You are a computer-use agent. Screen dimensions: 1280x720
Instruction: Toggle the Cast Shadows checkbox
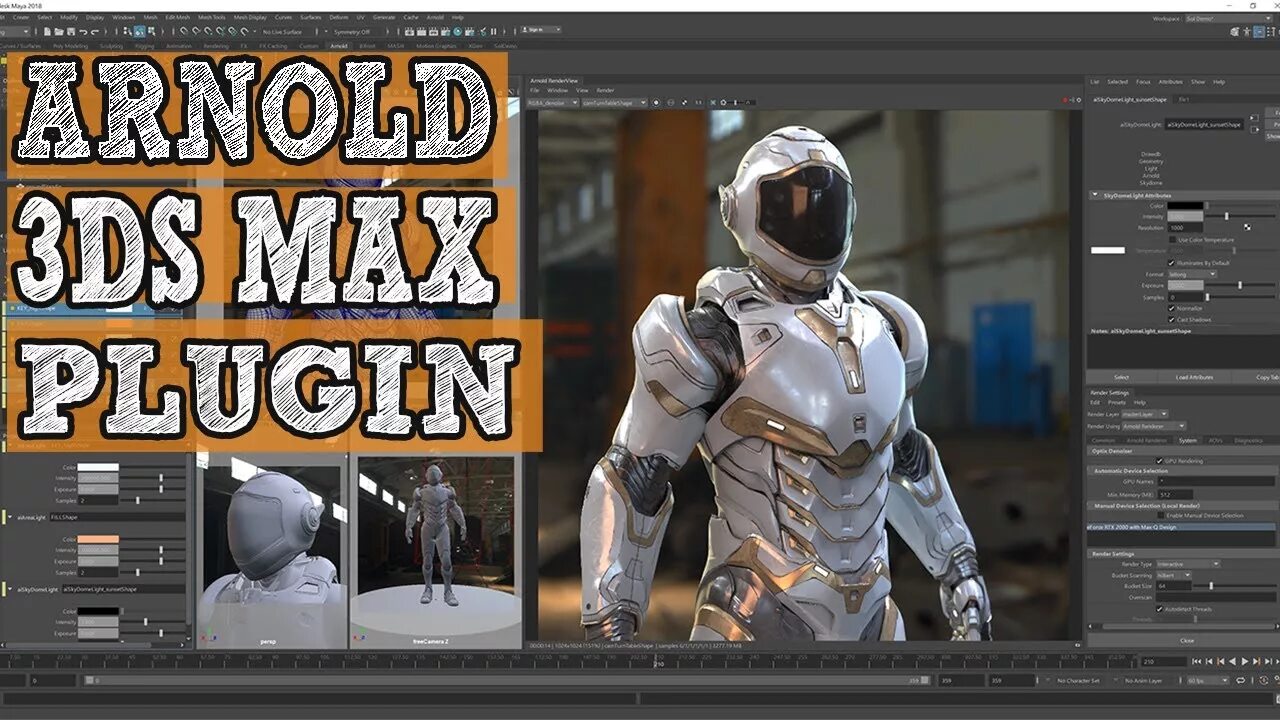[1171, 320]
